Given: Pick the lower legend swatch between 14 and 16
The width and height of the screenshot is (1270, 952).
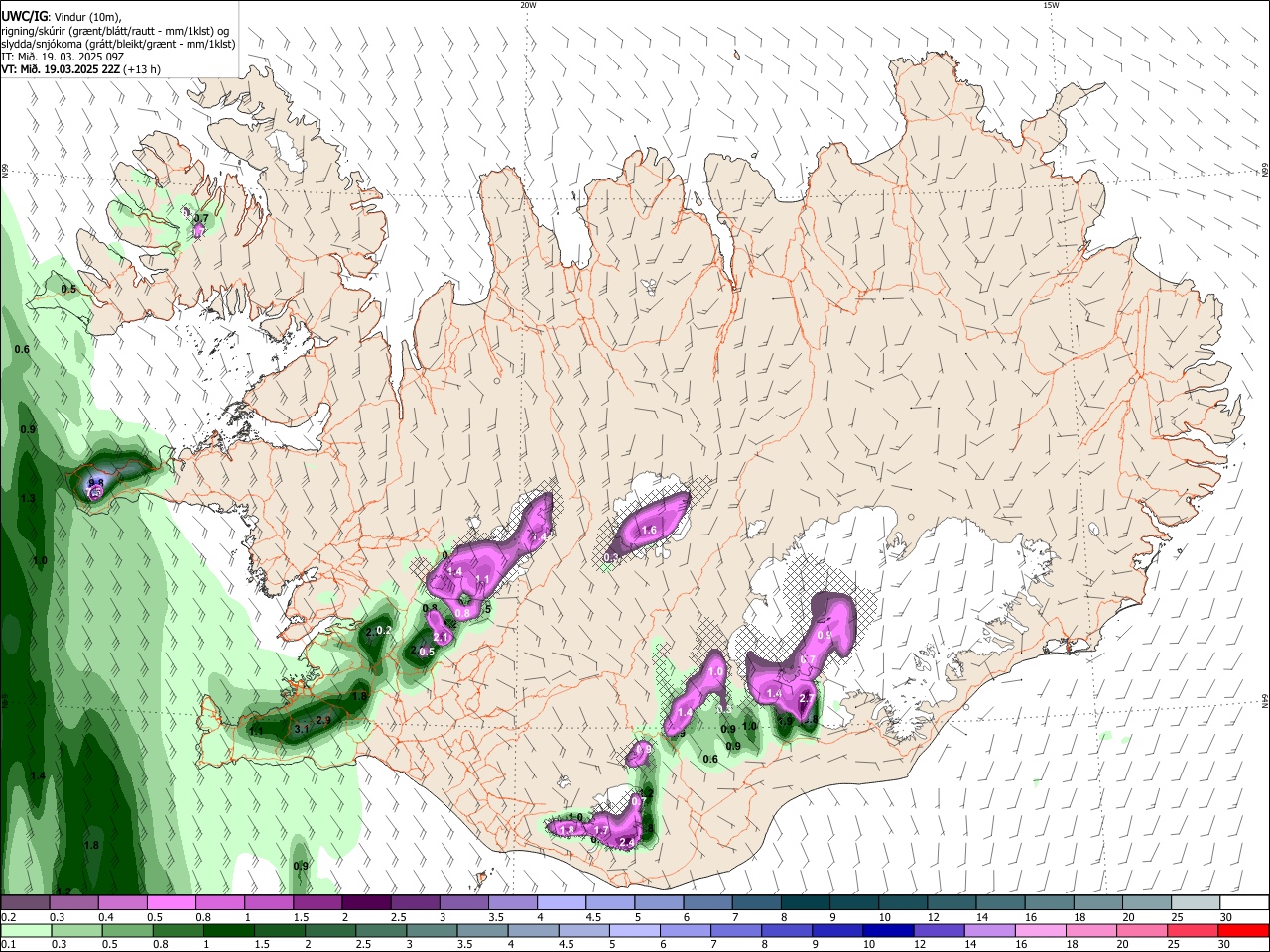Looking at the screenshot, I should 990,930.
